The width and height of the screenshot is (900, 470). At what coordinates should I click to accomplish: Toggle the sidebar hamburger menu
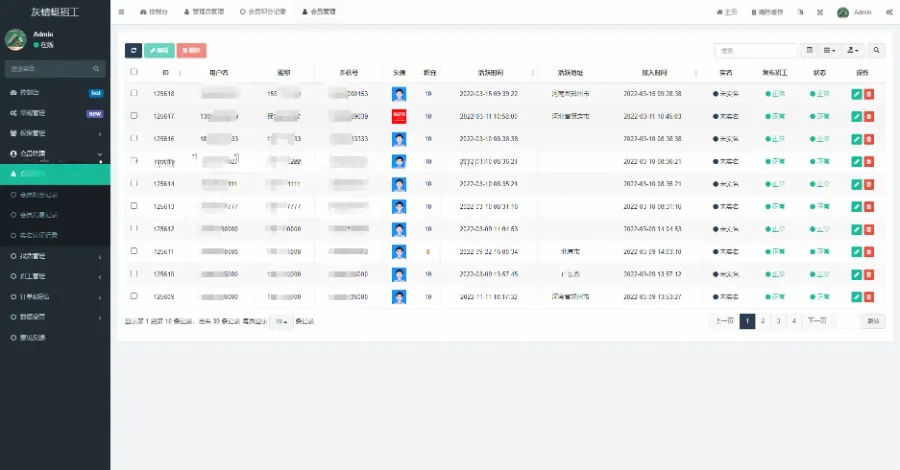122,12
